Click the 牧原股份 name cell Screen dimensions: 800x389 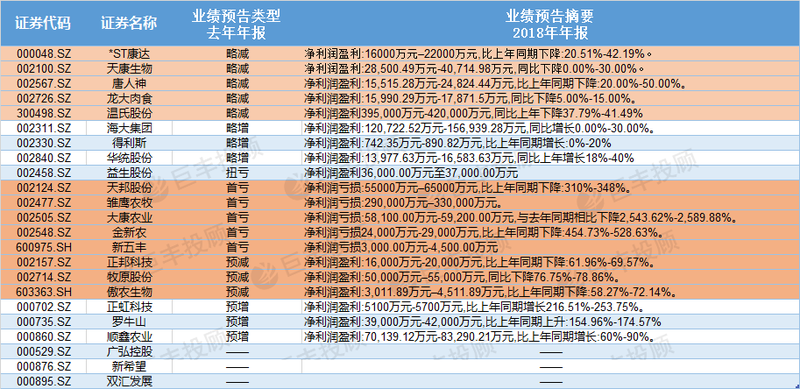[x=129, y=277]
